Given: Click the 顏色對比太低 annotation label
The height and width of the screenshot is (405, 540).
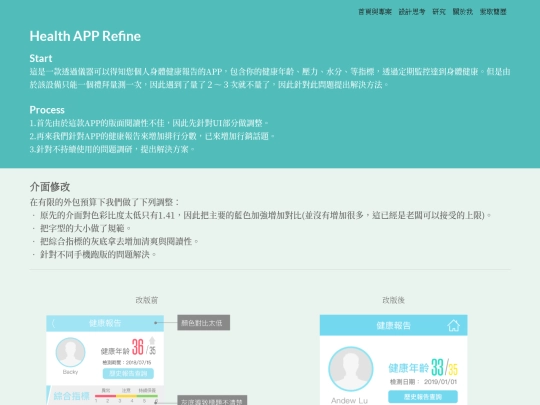Looking at the screenshot, I should (204, 323).
